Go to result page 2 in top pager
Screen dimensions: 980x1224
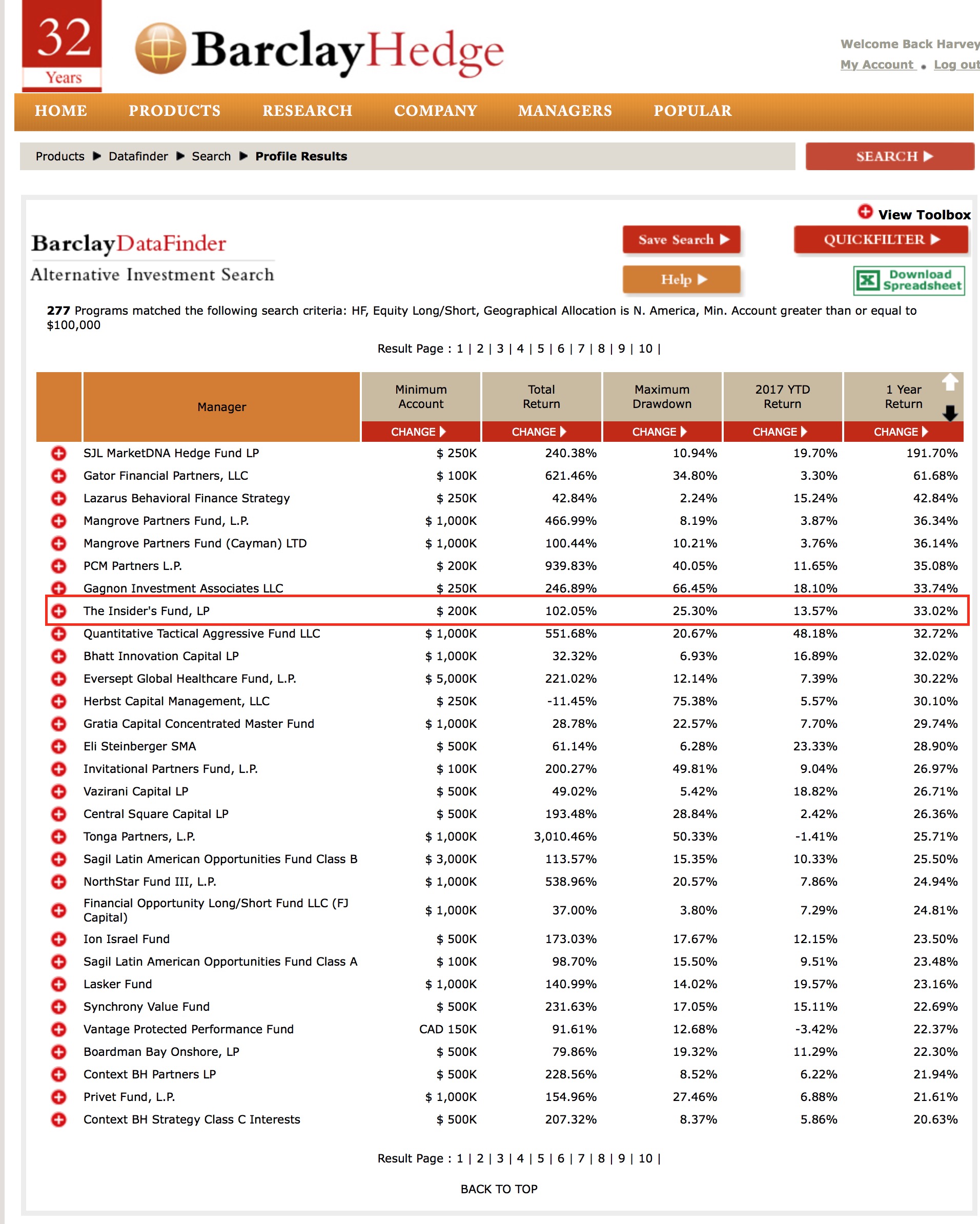pos(480,349)
